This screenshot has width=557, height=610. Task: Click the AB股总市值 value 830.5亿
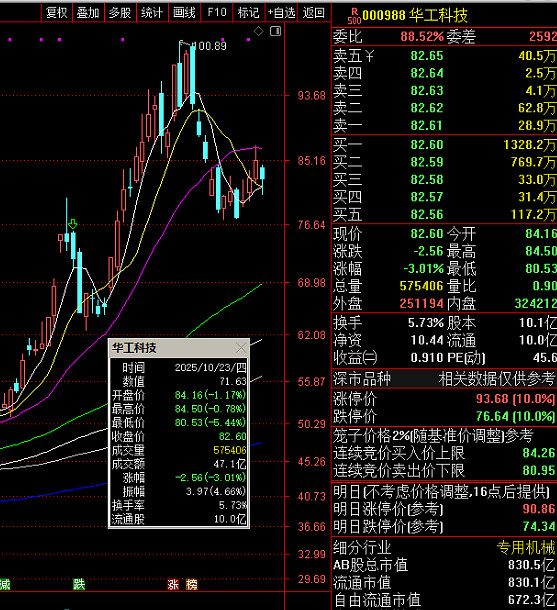tap(531, 565)
